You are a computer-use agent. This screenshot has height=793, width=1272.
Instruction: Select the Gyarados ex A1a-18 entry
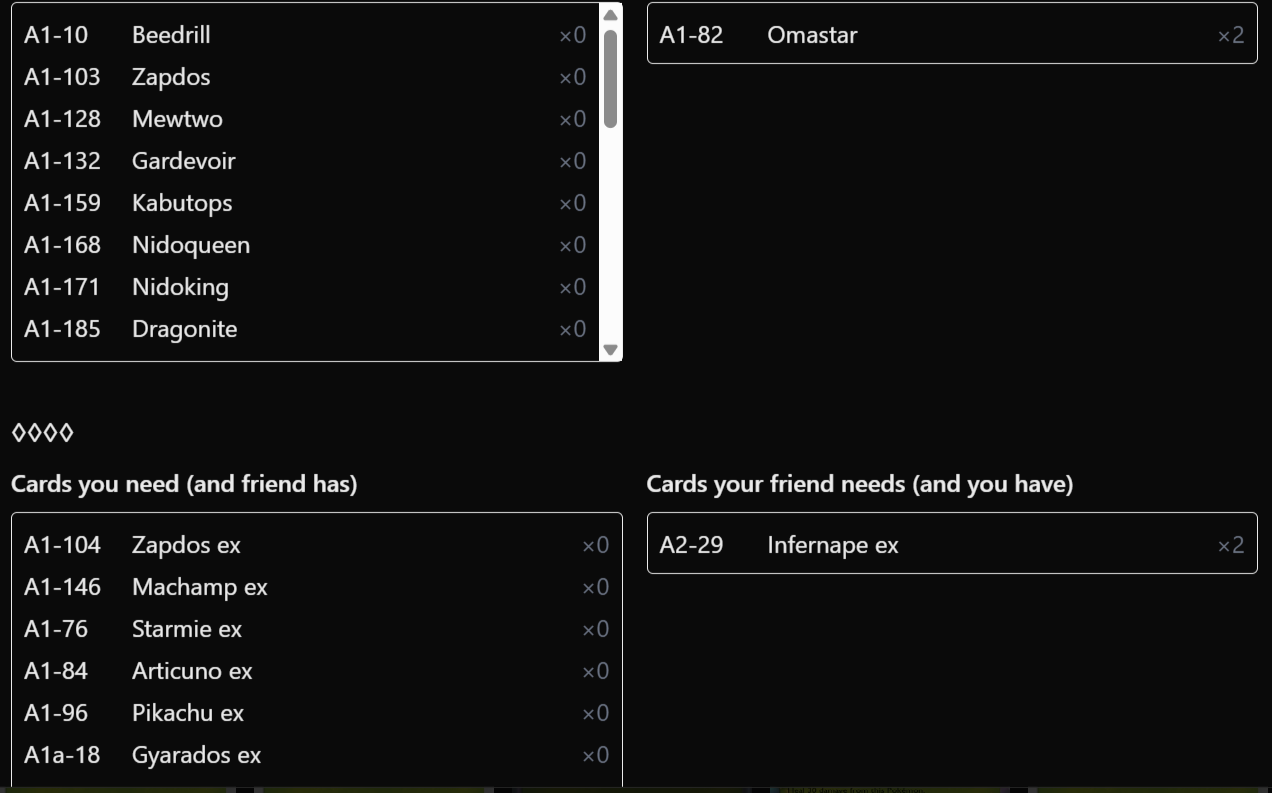(316, 755)
